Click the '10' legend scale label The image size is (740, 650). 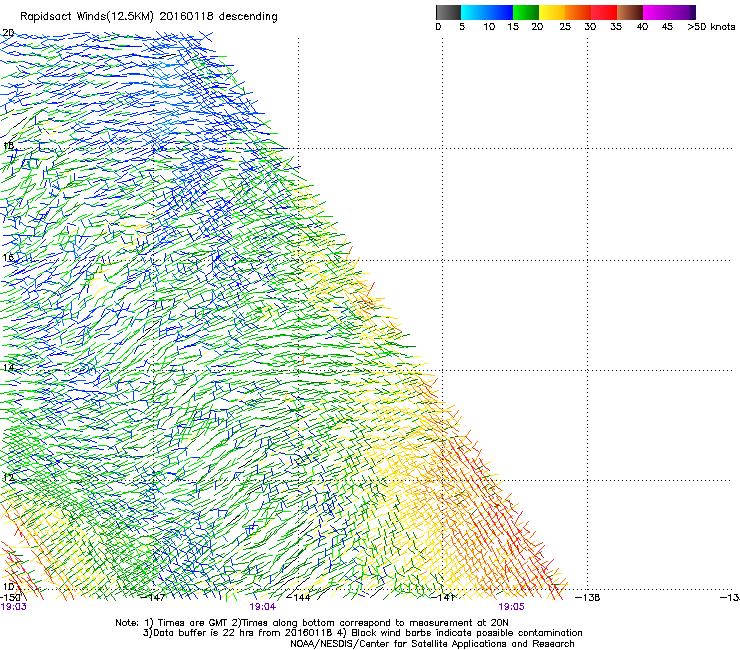(489, 27)
